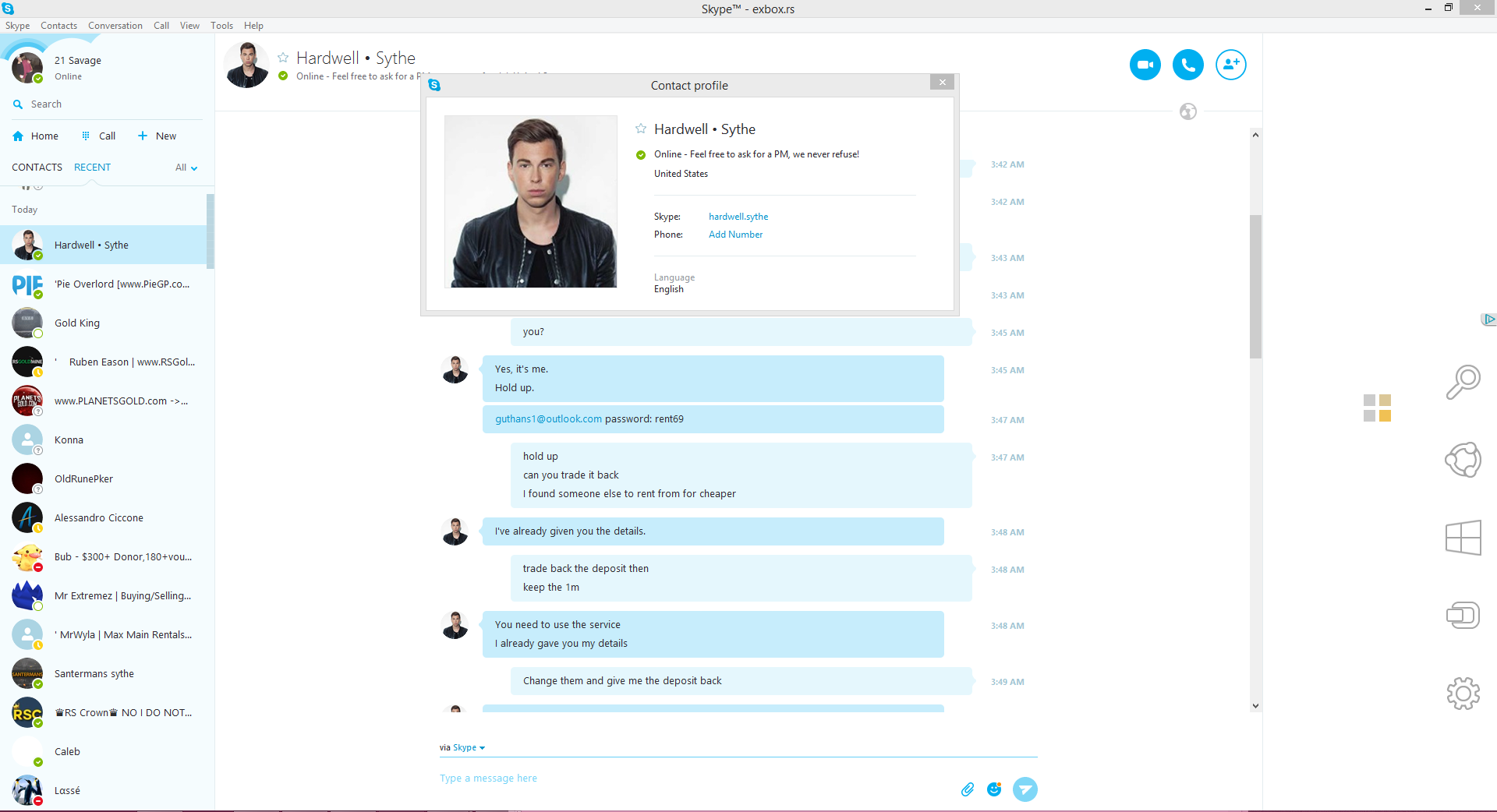Open the MrWyla Max Main Rentals conversation

coord(104,635)
